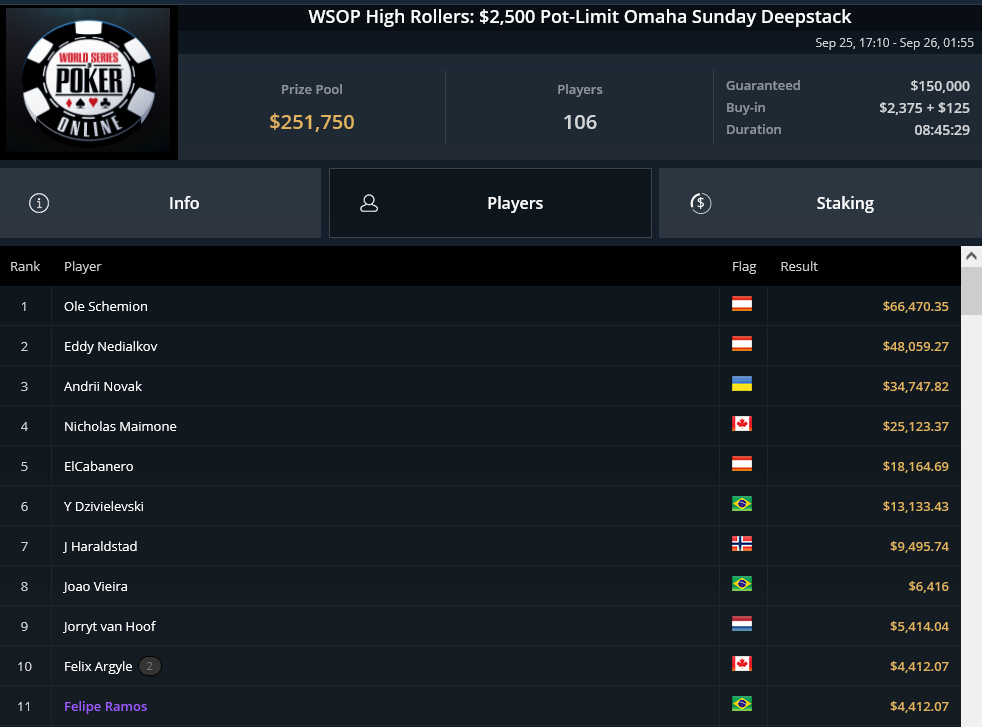
Task: Select player Felix Argyle
Action: pos(98,666)
